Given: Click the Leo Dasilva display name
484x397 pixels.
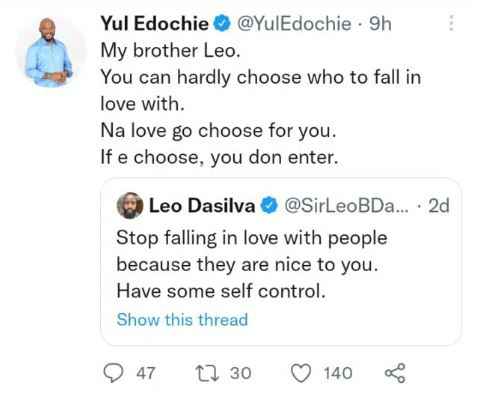Looking at the screenshot, I should pyautogui.click(x=202, y=206).
